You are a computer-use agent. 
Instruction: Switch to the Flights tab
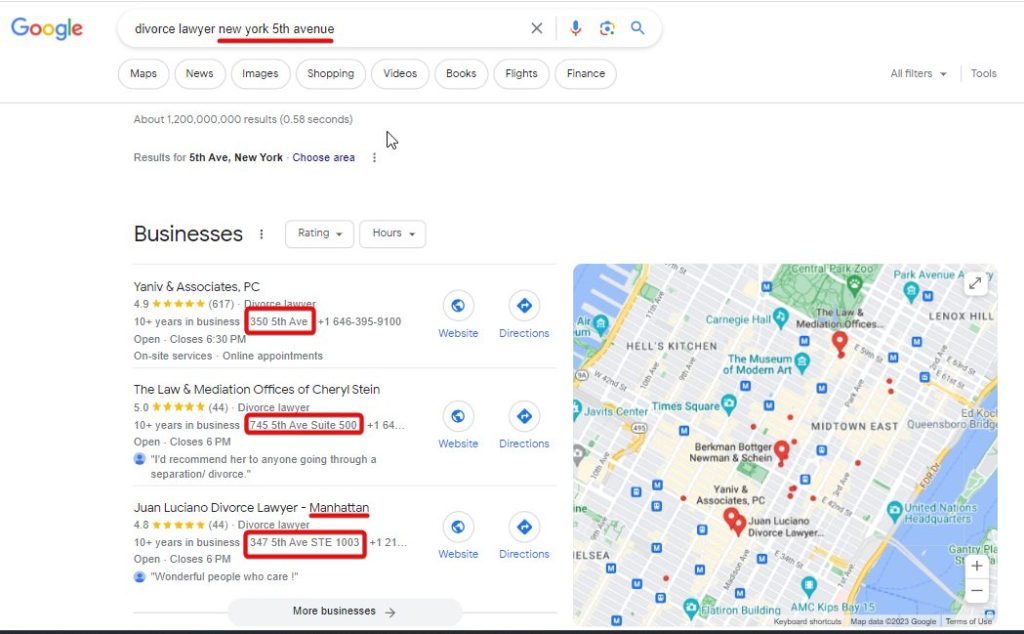click(521, 74)
